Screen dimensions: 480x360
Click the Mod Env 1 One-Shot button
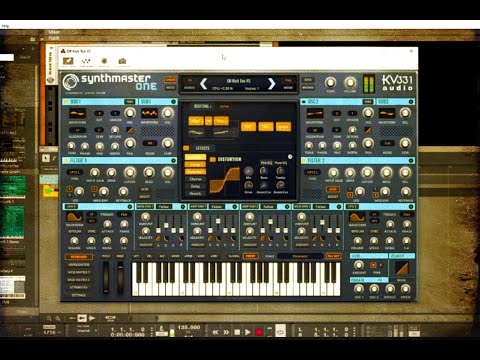145,245
